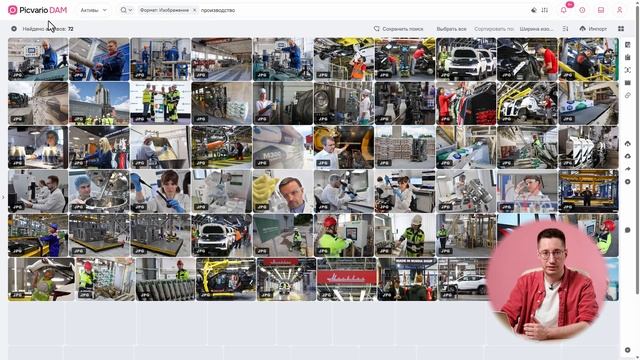Select thumbnail of blonde woman in blue jacket
Viewport: 640px width, 360px height.
tap(99, 147)
